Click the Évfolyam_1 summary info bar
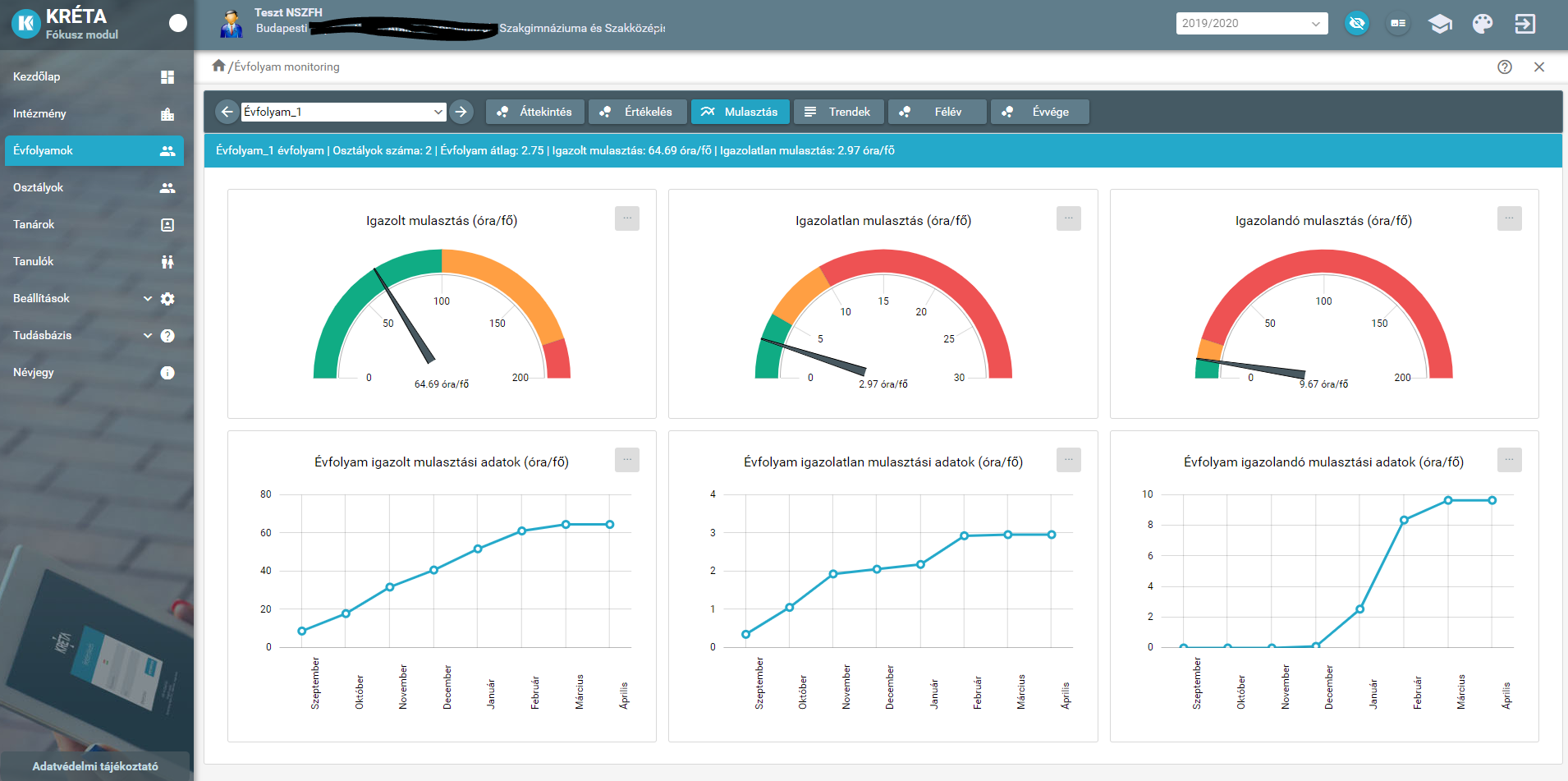Image resolution: width=1568 pixels, height=781 pixels. click(x=883, y=150)
